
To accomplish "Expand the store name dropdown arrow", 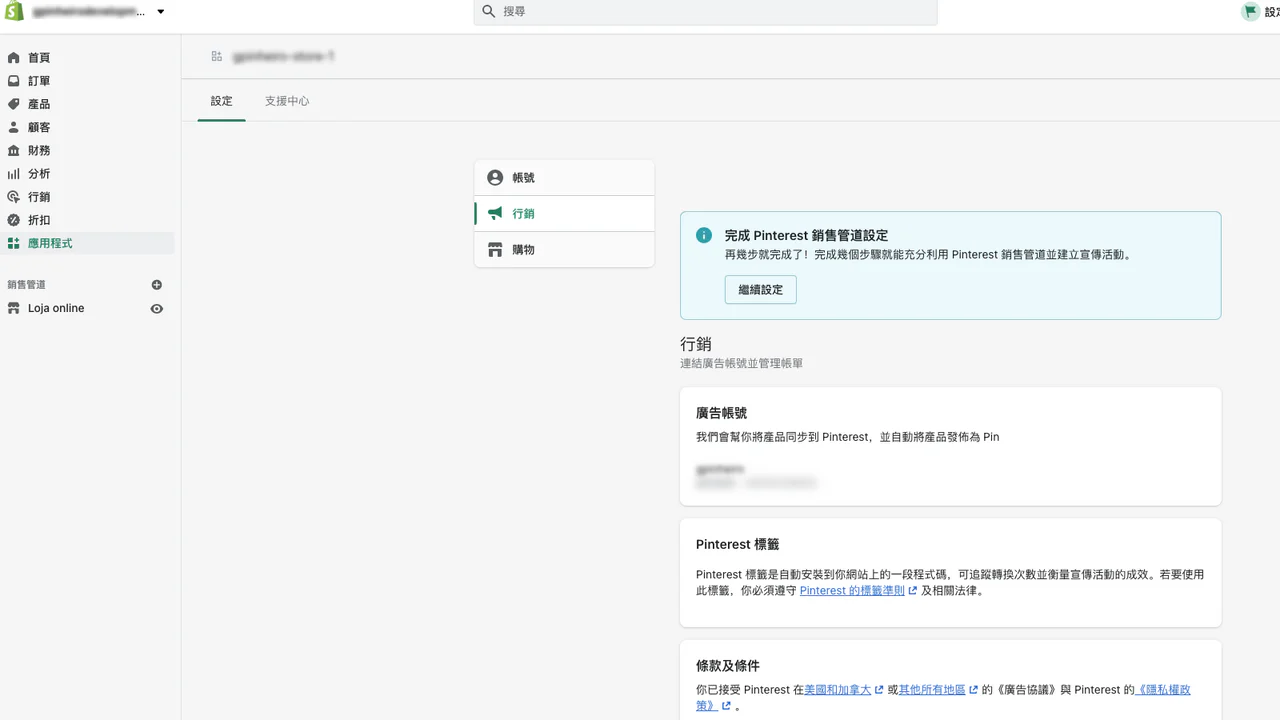I will coord(161,12).
